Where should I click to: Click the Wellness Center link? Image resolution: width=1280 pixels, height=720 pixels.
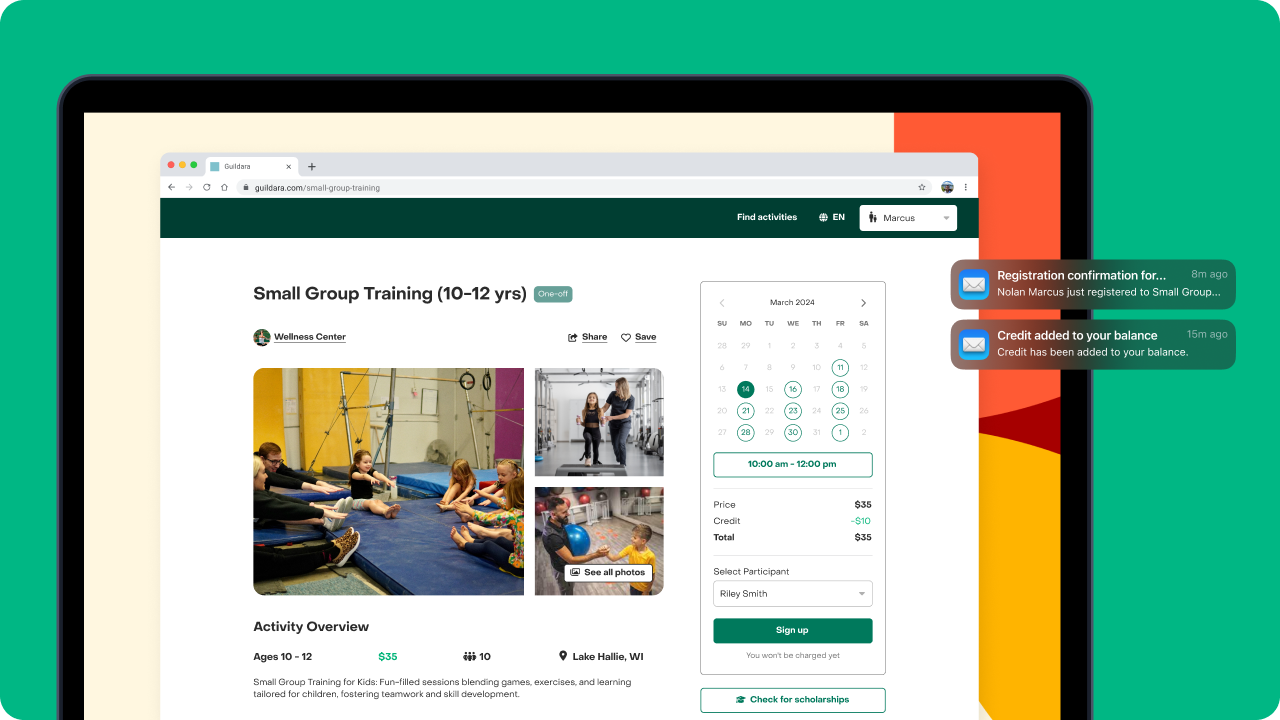tap(310, 337)
